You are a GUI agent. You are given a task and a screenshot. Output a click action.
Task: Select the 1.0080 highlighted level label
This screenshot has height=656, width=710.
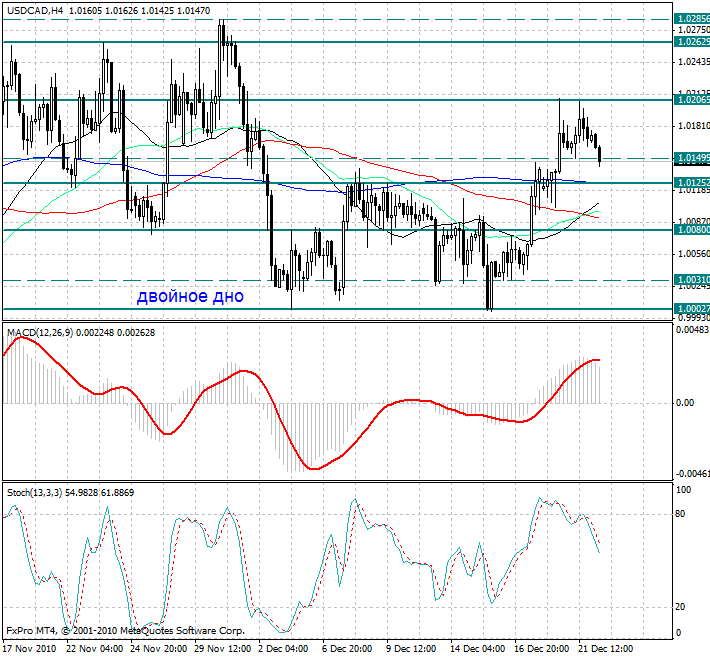691,230
